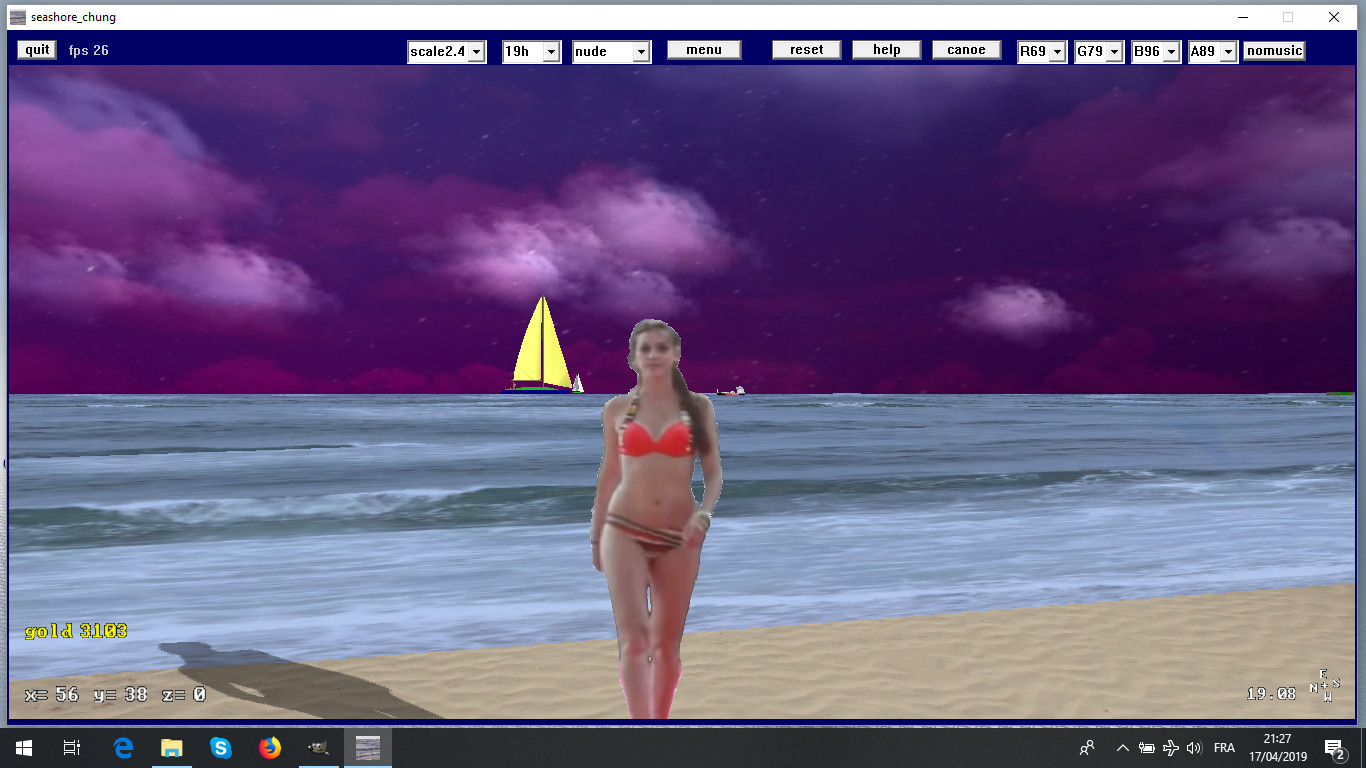The height and width of the screenshot is (768, 1366).
Task: Toggle the nomusic button
Action: 1274,51
